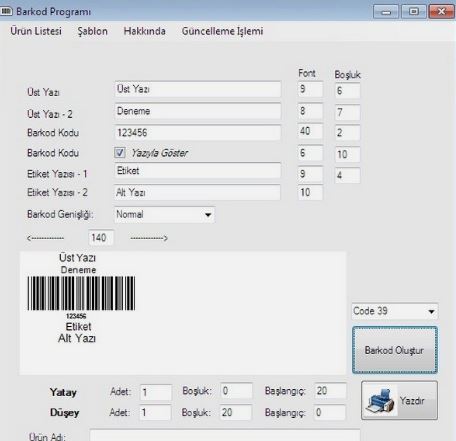Screen dimensions: 456x441
Task: Click the Etiket Yazısı - 1 field
Action: (198, 171)
